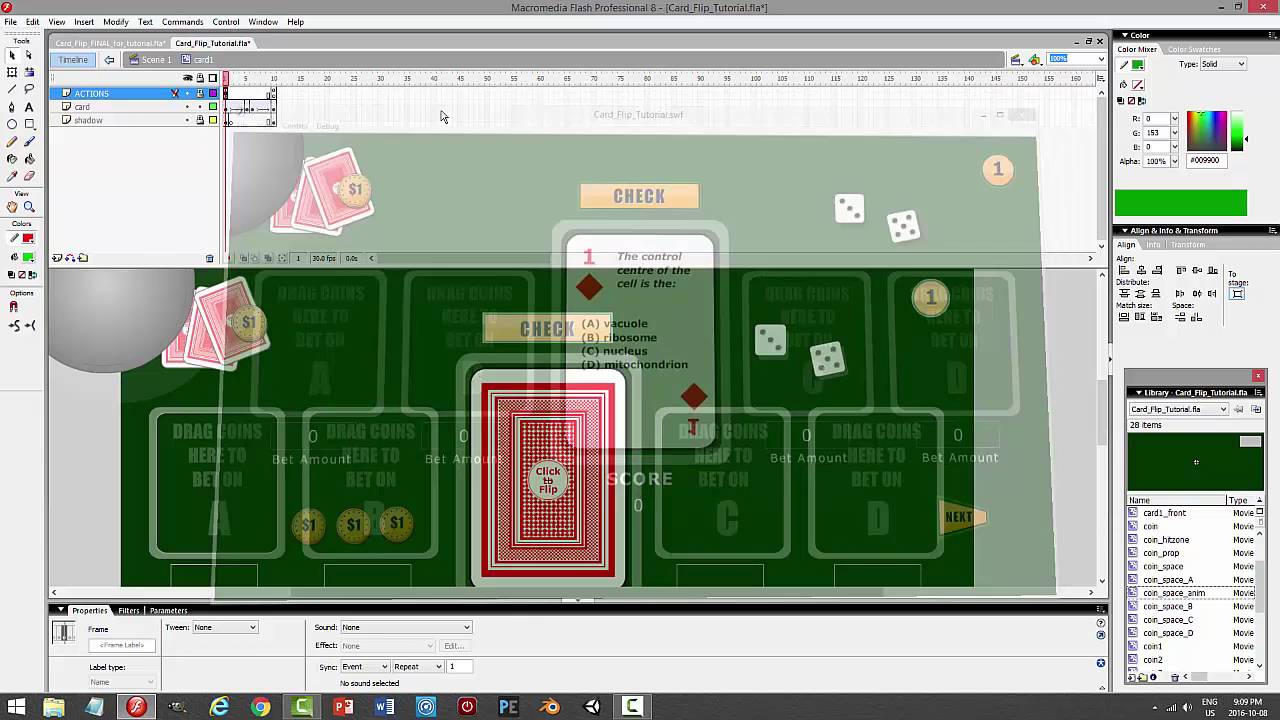Open the Library document dropdown

[x=1179, y=409]
